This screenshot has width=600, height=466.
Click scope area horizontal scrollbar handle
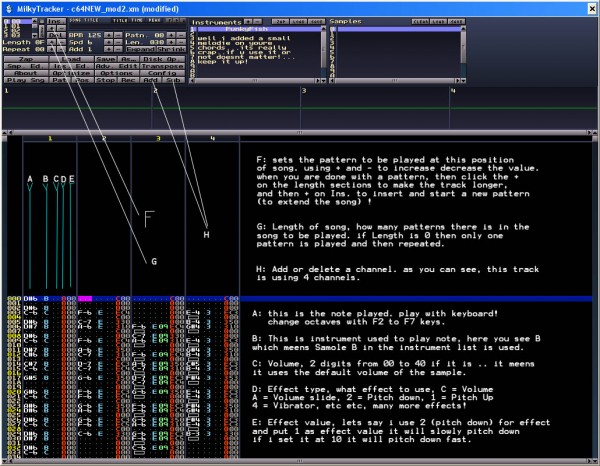[x=300, y=132]
